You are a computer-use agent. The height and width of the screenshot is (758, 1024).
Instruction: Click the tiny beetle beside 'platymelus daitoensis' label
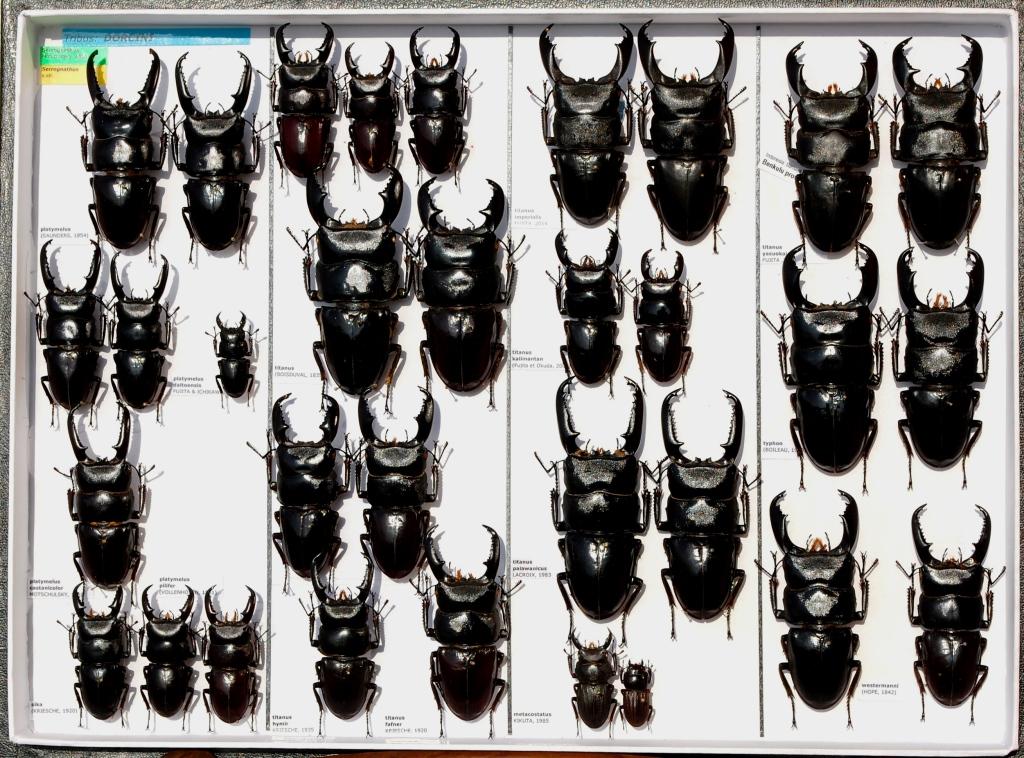234,355
